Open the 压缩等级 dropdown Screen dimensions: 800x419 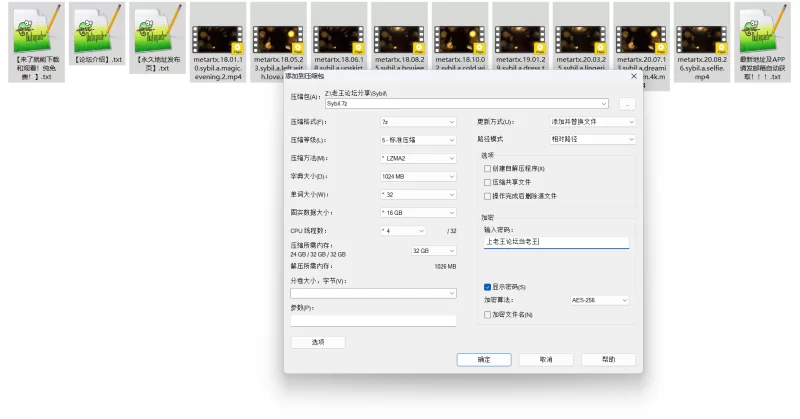418,140
